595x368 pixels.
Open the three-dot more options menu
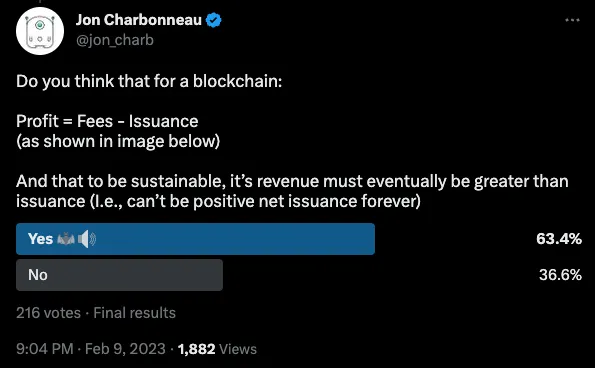[572, 20]
